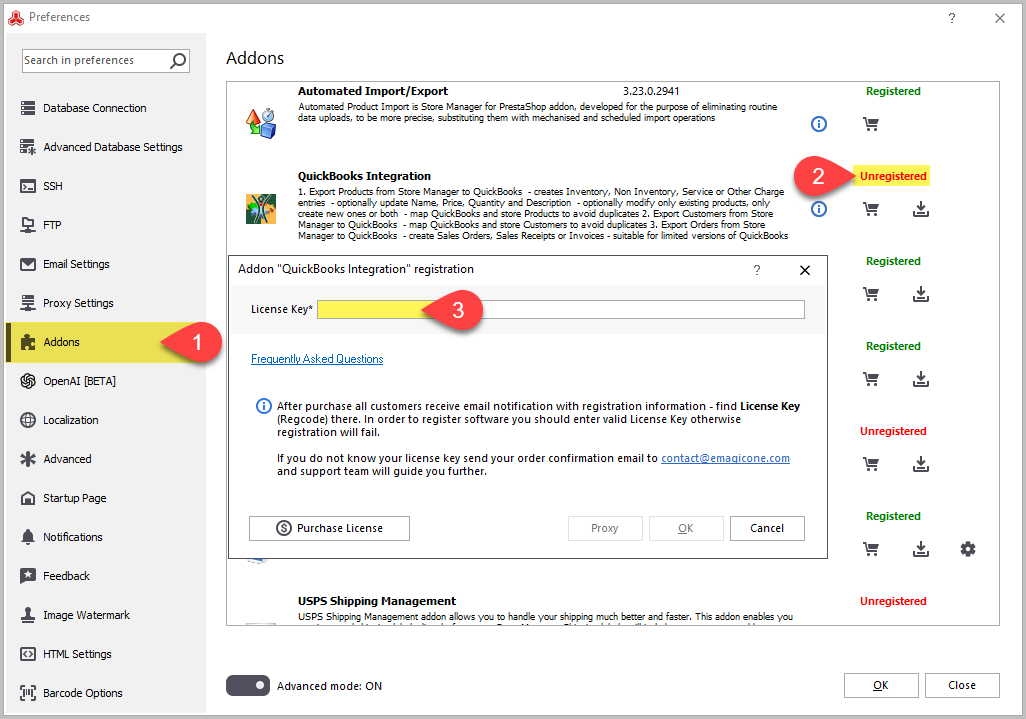Select the Addons section in the sidebar
The height and width of the screenshot is (719, 1026).
(105, 342)
